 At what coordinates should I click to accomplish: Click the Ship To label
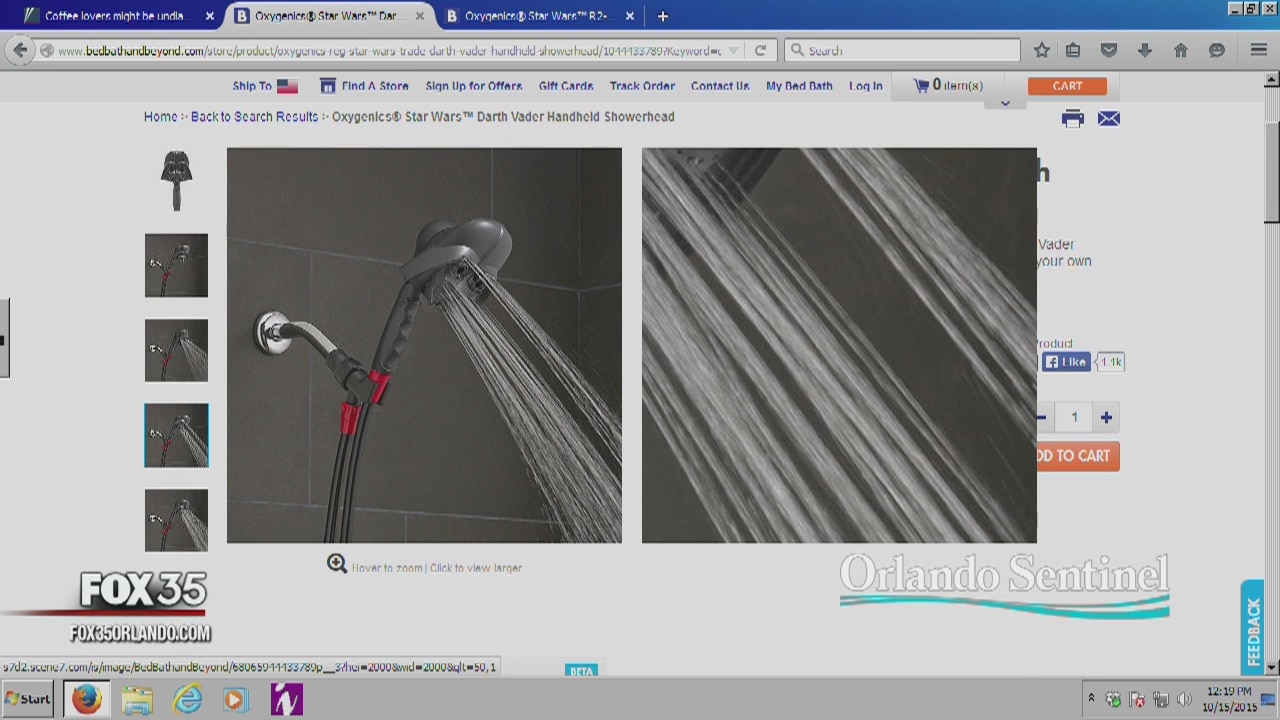(x=252, y=86)
